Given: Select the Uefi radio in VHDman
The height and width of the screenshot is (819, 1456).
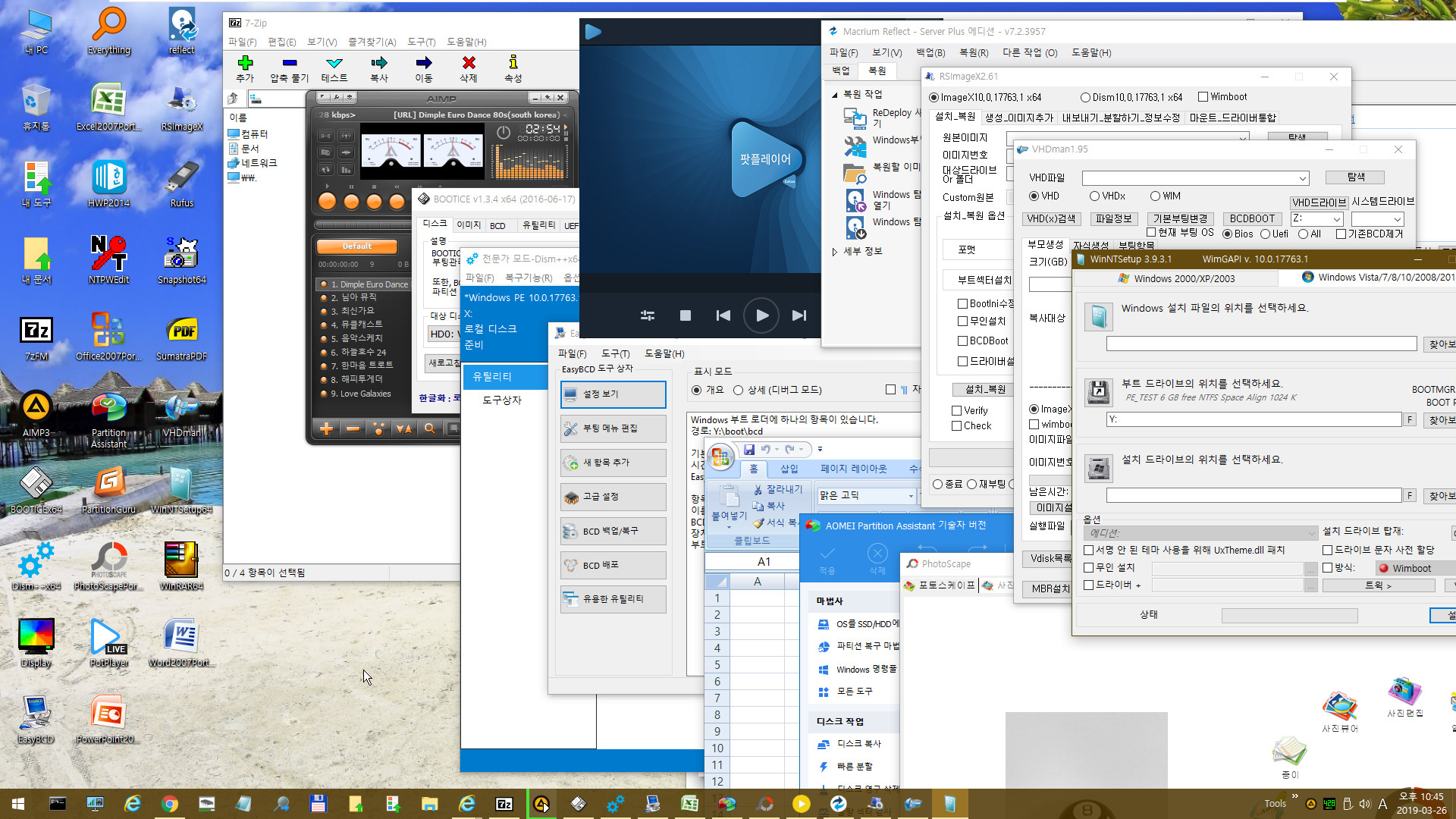Looking at the screenshot, I should (1265, 234).
